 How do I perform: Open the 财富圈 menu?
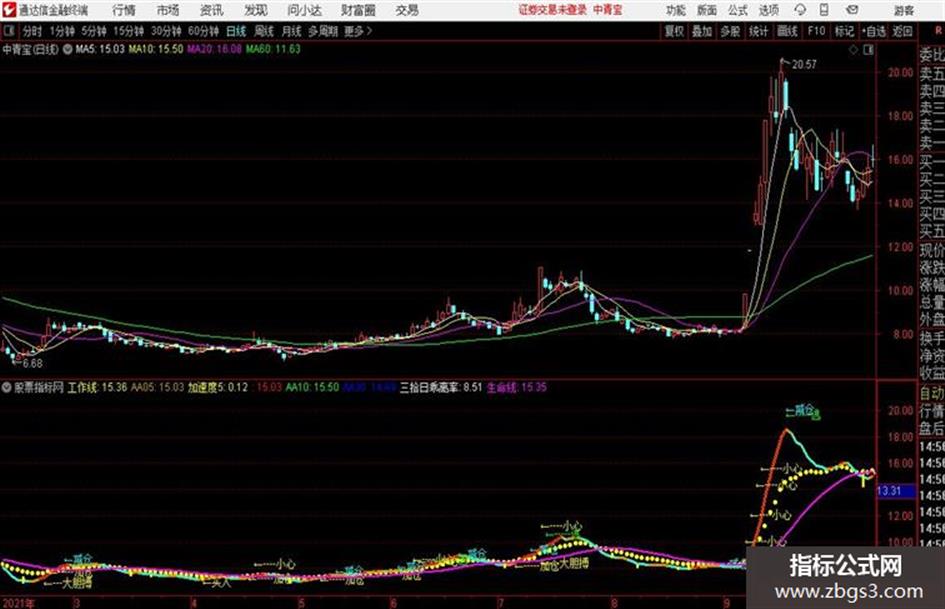358,10
